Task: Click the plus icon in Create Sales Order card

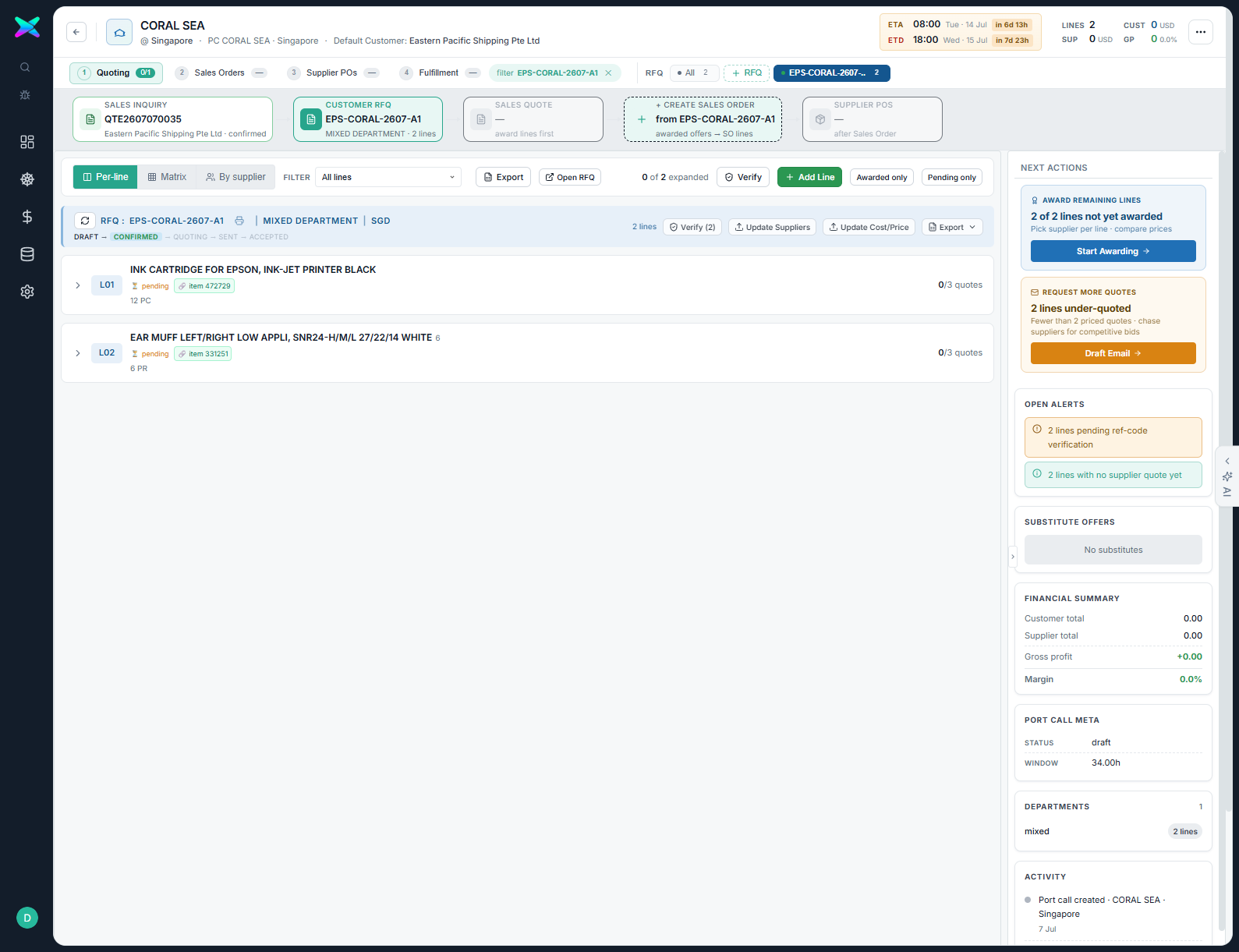Action: [642, 119]
